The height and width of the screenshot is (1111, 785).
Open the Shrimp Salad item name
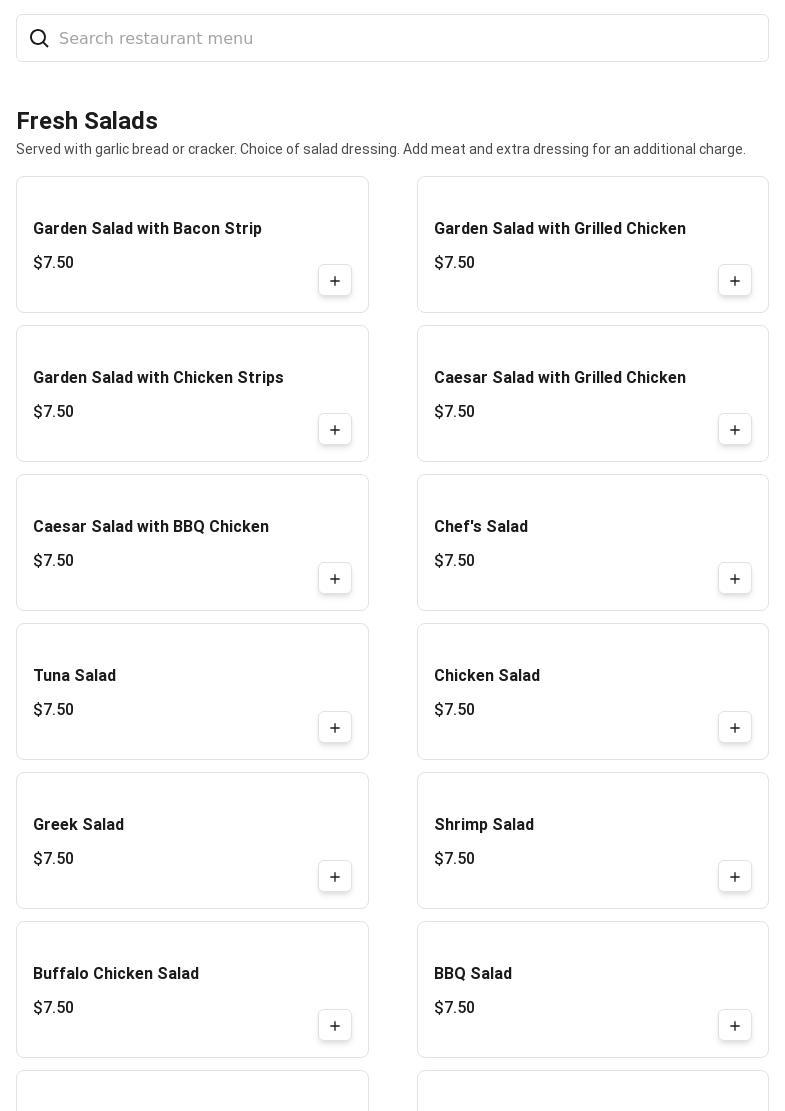[484, 825]
